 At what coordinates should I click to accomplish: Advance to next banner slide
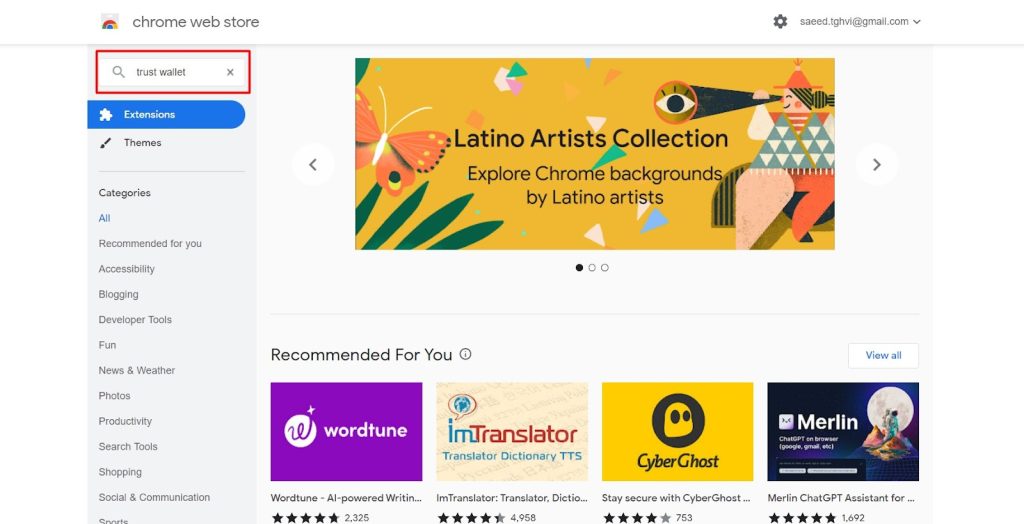click(x=876, y=165)
